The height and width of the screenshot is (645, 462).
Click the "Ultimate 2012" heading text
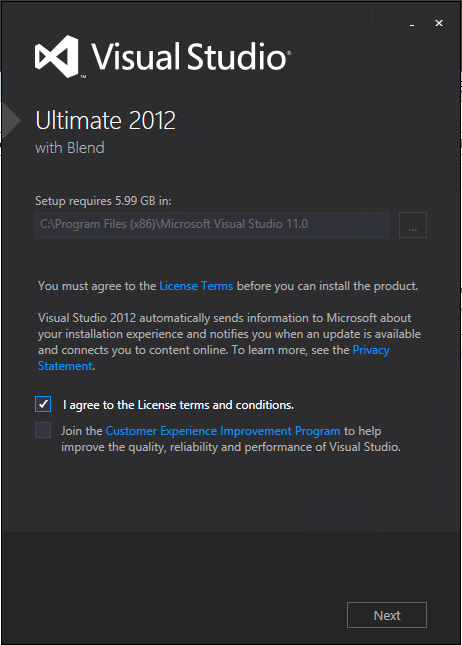tap(106, 121)
